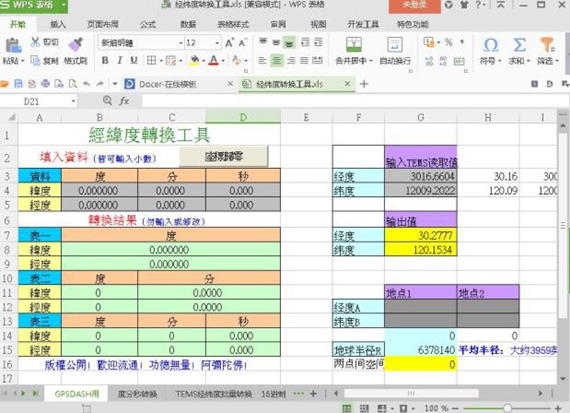Click the gray clear button in row 2
Image resolution: width=570 pixels, height=413 pixels.
click(224, 156)
